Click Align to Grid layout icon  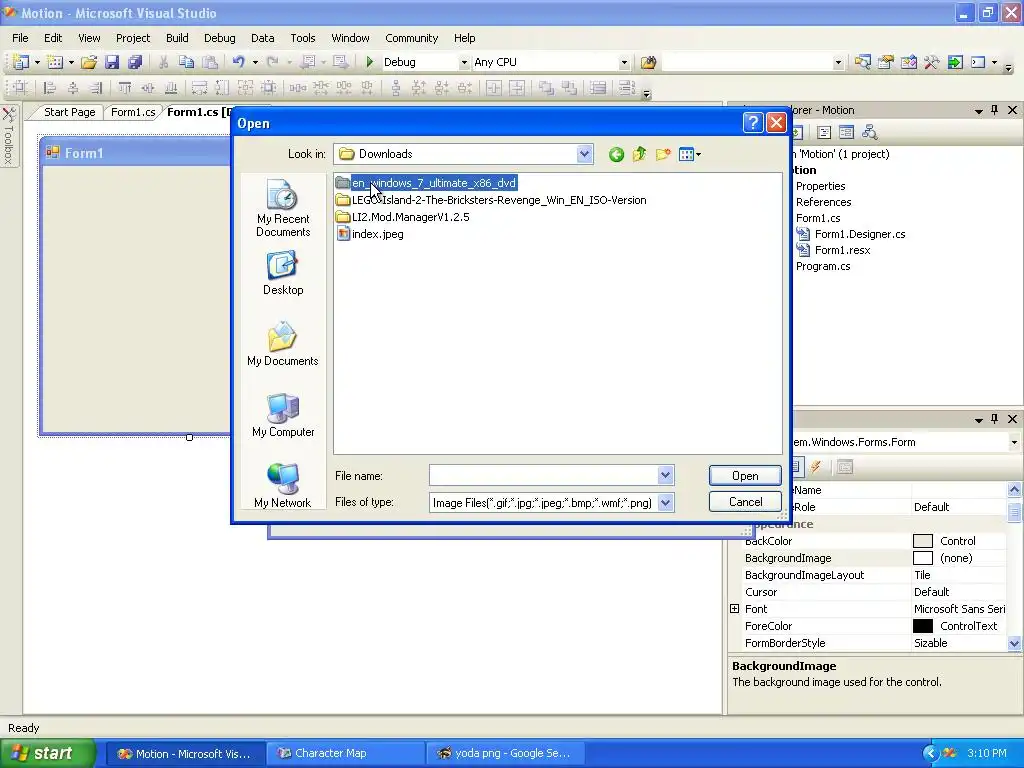tap(20, 88)
